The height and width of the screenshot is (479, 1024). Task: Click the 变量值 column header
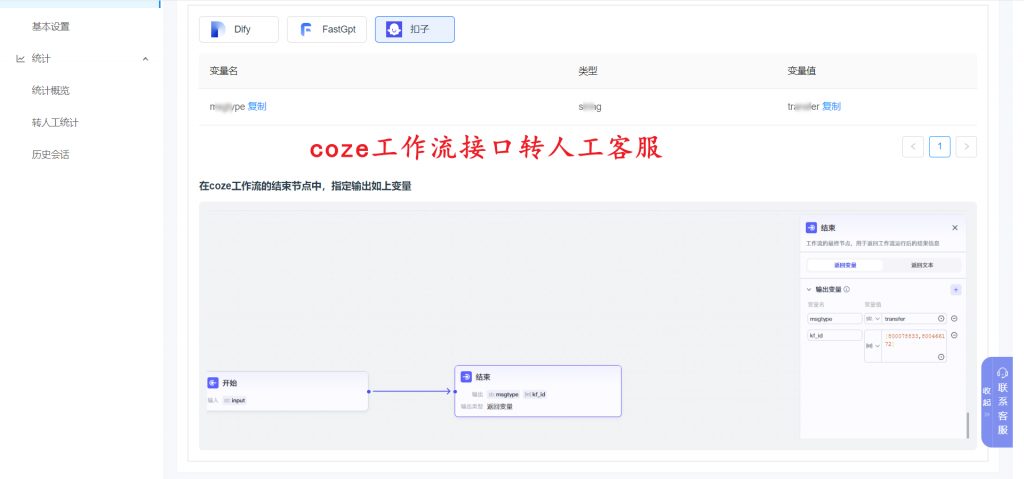tap(801, 71)
